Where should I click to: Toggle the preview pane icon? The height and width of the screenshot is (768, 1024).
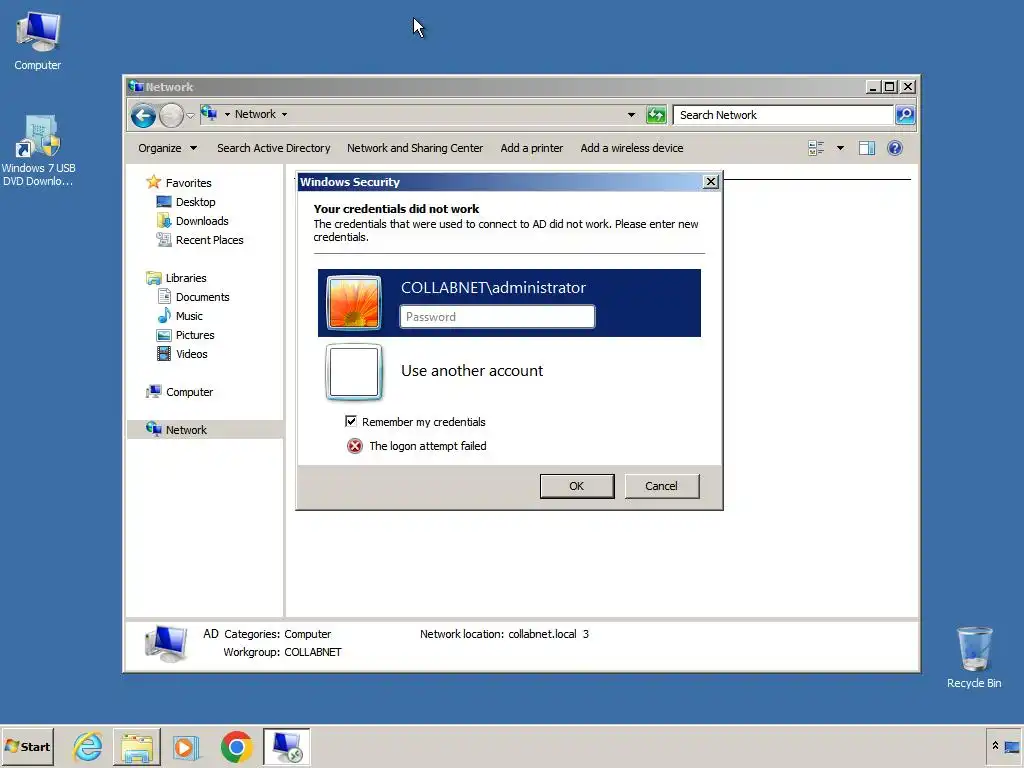tap(867, 148)
